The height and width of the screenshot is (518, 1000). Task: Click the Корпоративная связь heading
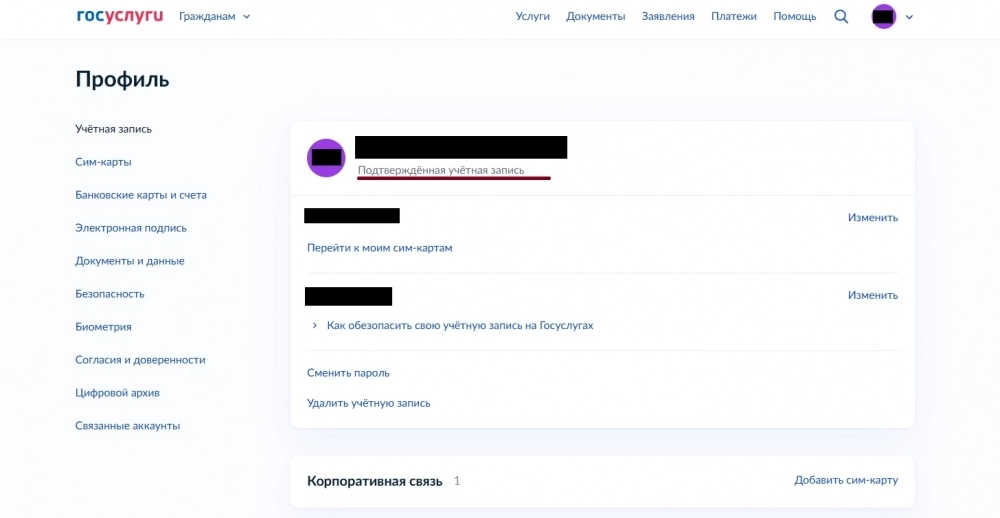click(374, 481)
